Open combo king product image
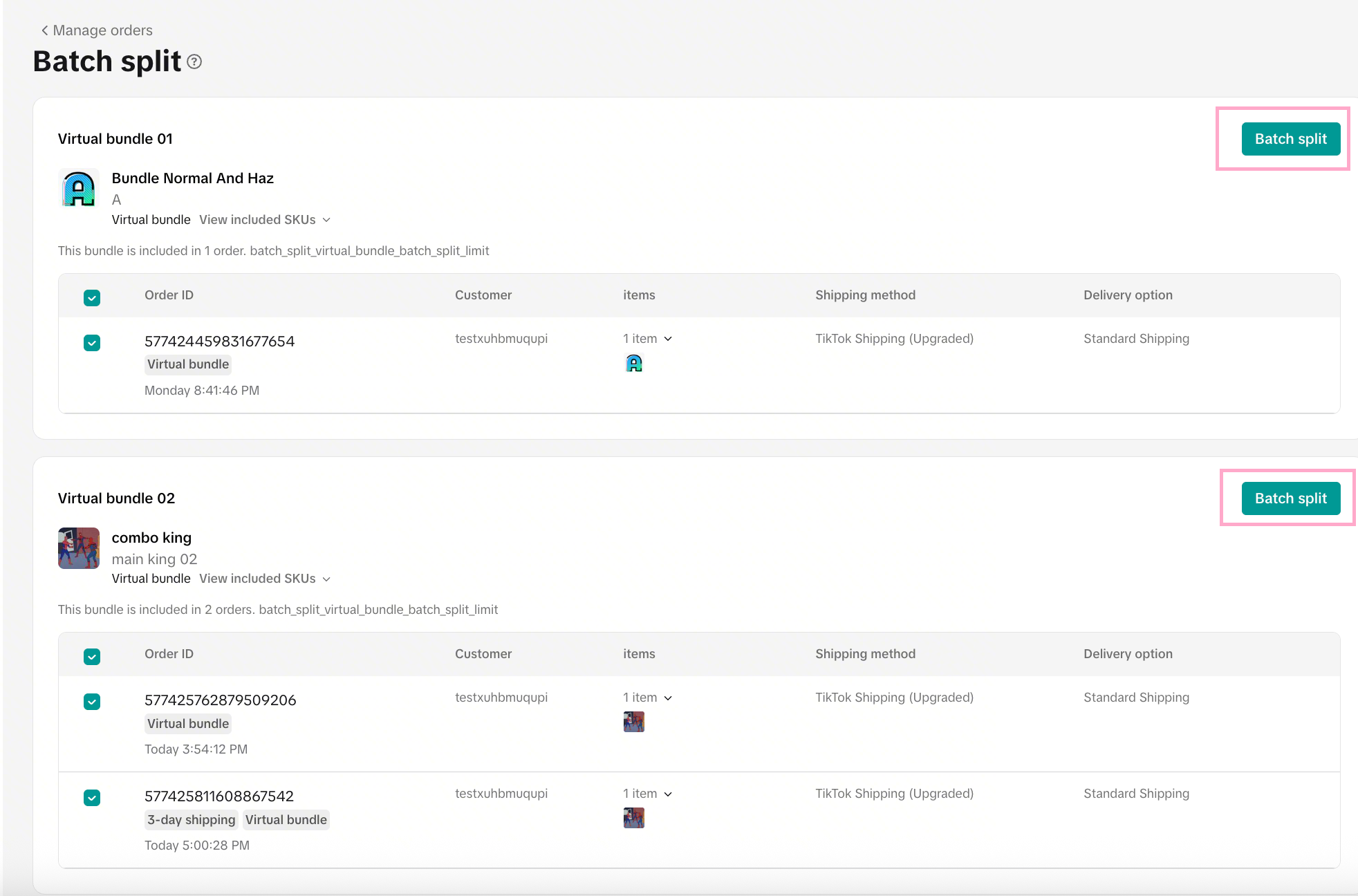The width and height of the screenshot is (1358, 896). [79, 548]
